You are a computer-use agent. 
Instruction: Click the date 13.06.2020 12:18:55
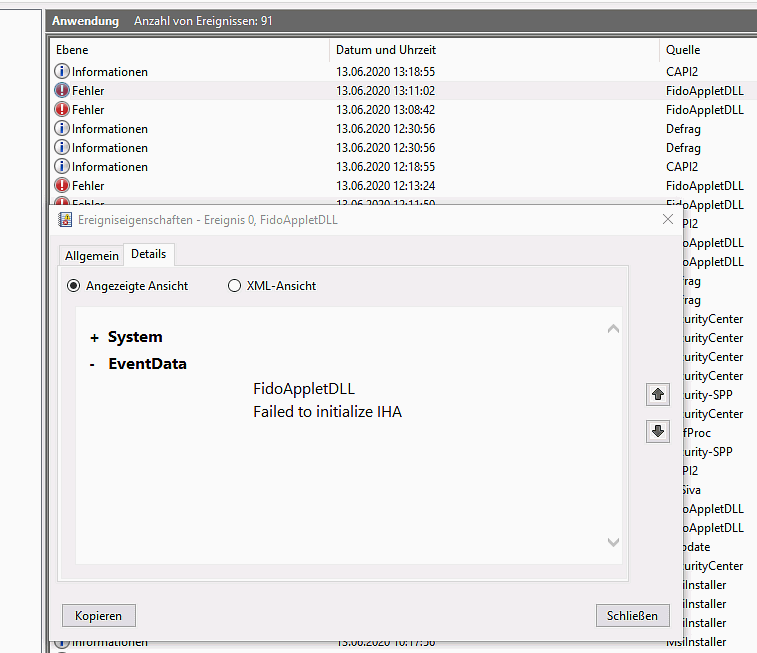[x=385, y=167]
